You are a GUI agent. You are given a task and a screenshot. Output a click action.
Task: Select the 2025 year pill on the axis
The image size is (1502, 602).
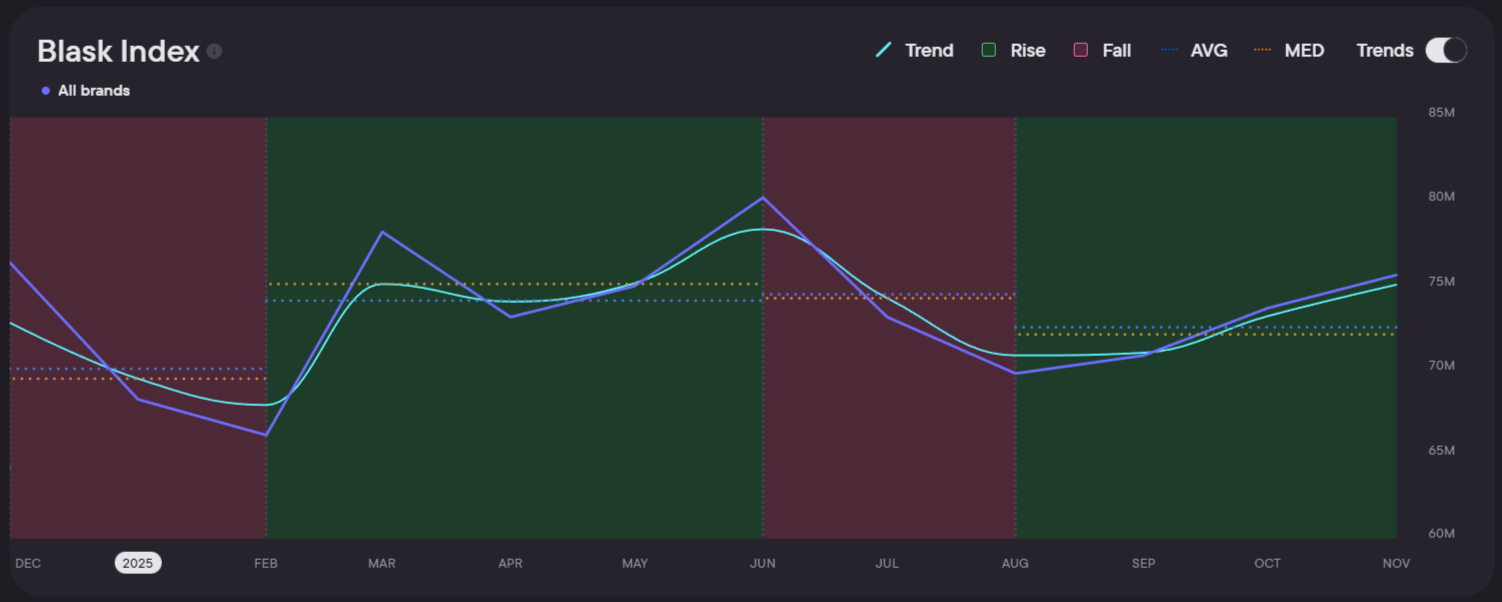[x=137, y=563]
